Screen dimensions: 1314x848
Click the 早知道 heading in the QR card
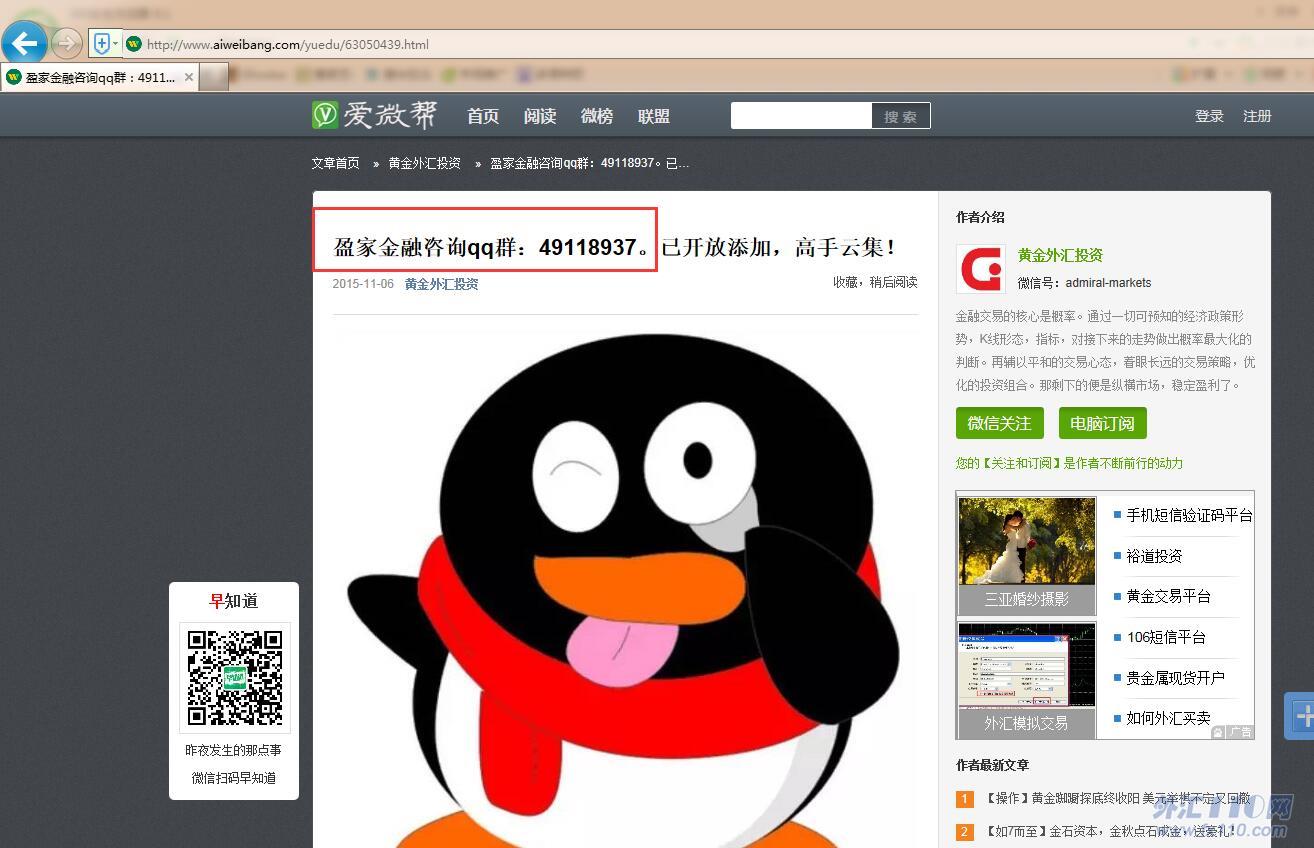[x=233, y=601]
